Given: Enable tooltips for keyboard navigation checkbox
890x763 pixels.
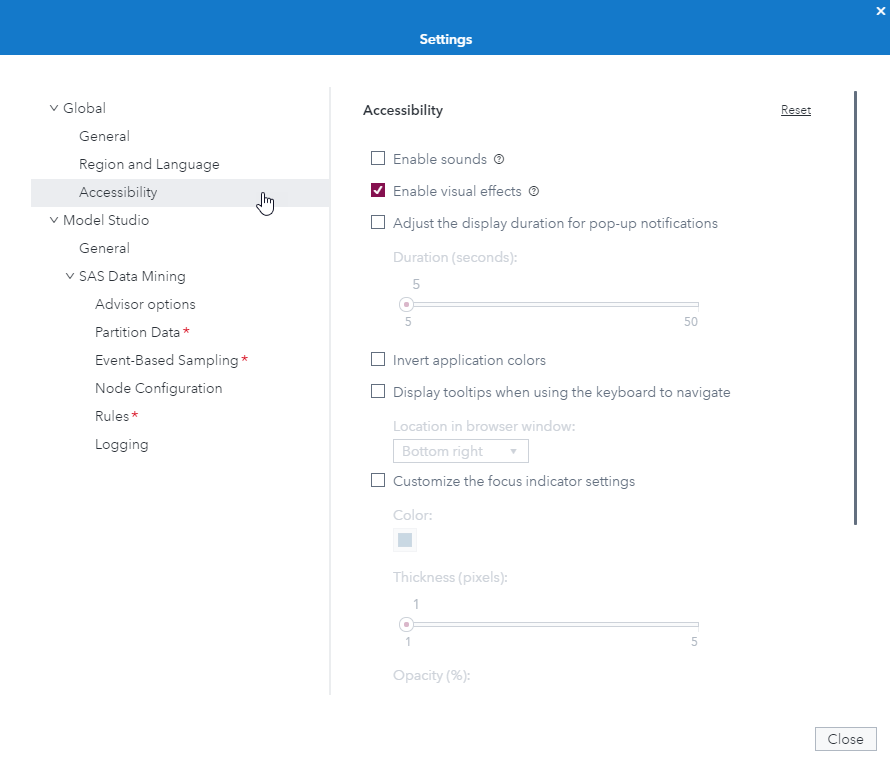Looking at the screenshot, I should [378, 392].
